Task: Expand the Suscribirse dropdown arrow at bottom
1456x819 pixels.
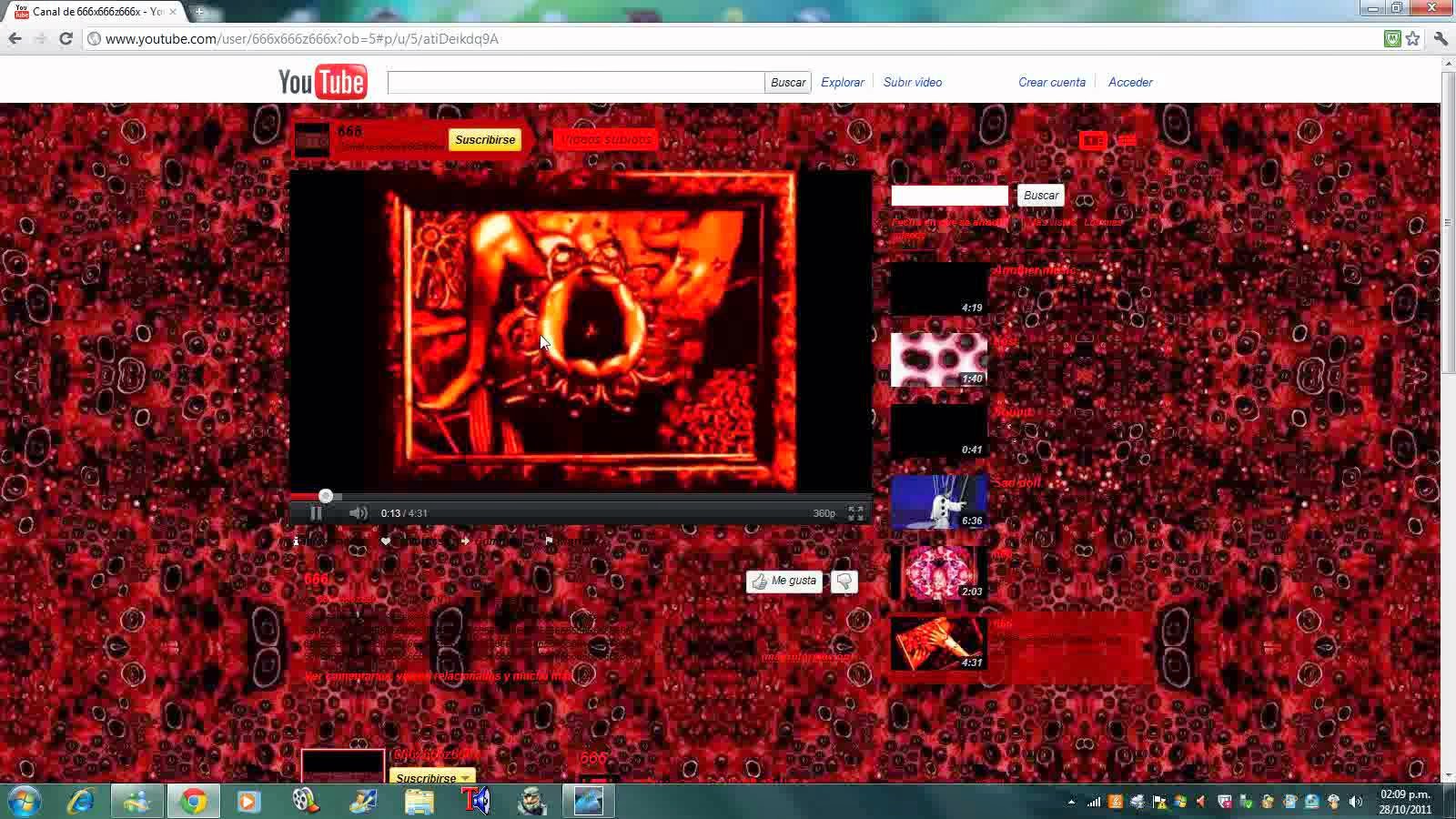Action: 466,778
